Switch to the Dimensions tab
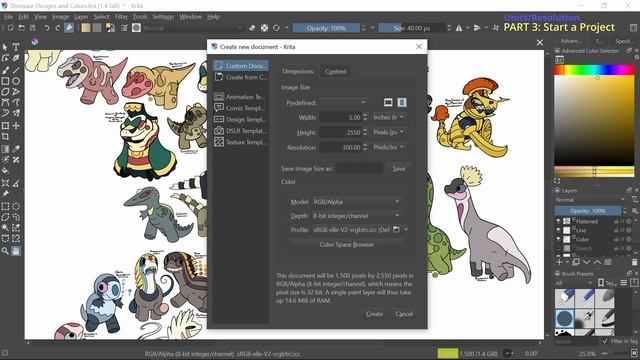 298,71
